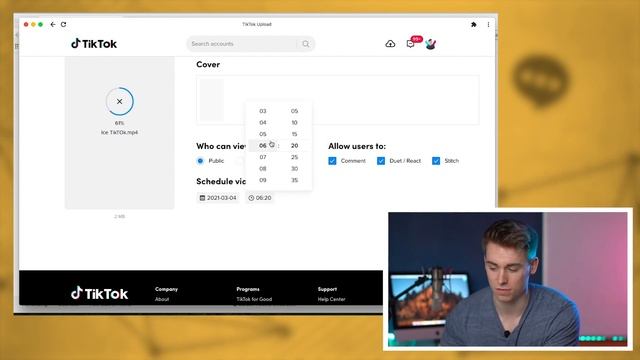Viewport: 640px width, 360px height.
Task: Choose minute 10 in time picker
Action: (x=294, y=122)
